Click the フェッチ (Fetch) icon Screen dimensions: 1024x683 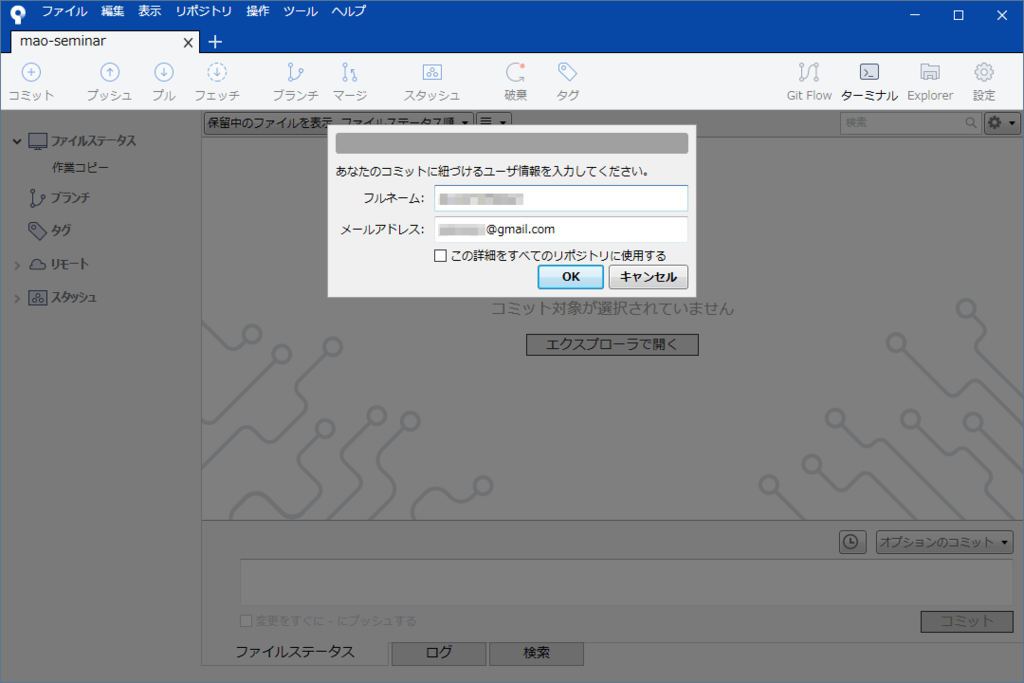pyautogui.click(x=217, y=80)
